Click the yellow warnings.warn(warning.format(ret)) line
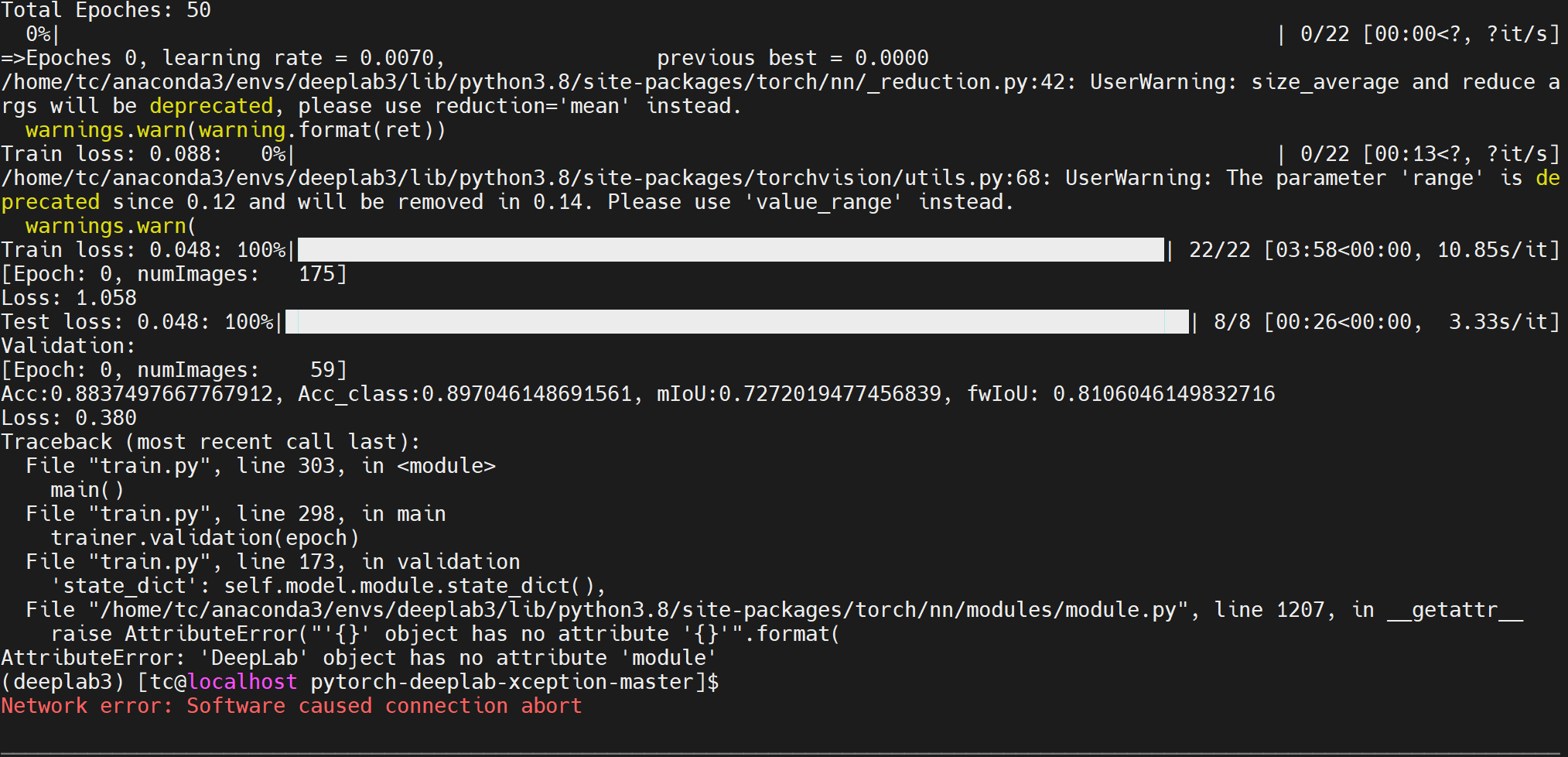 [236, 130]
